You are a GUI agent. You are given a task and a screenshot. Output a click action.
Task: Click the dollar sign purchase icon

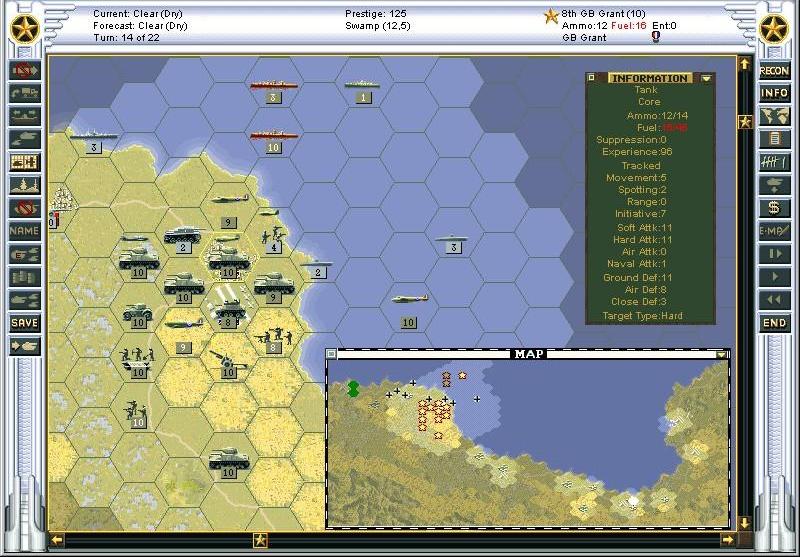[x=774, y=208]
